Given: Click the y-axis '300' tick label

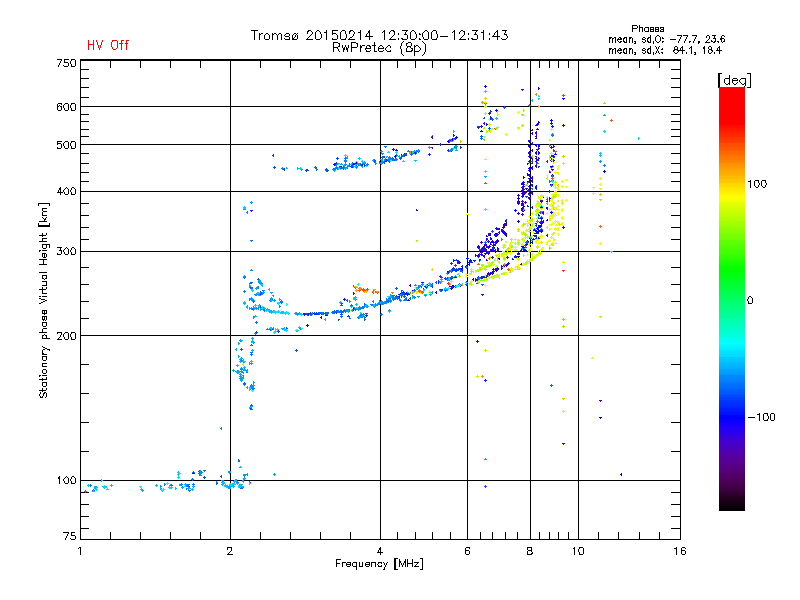Looking at the screenshot, I should [x=66, y=251].
